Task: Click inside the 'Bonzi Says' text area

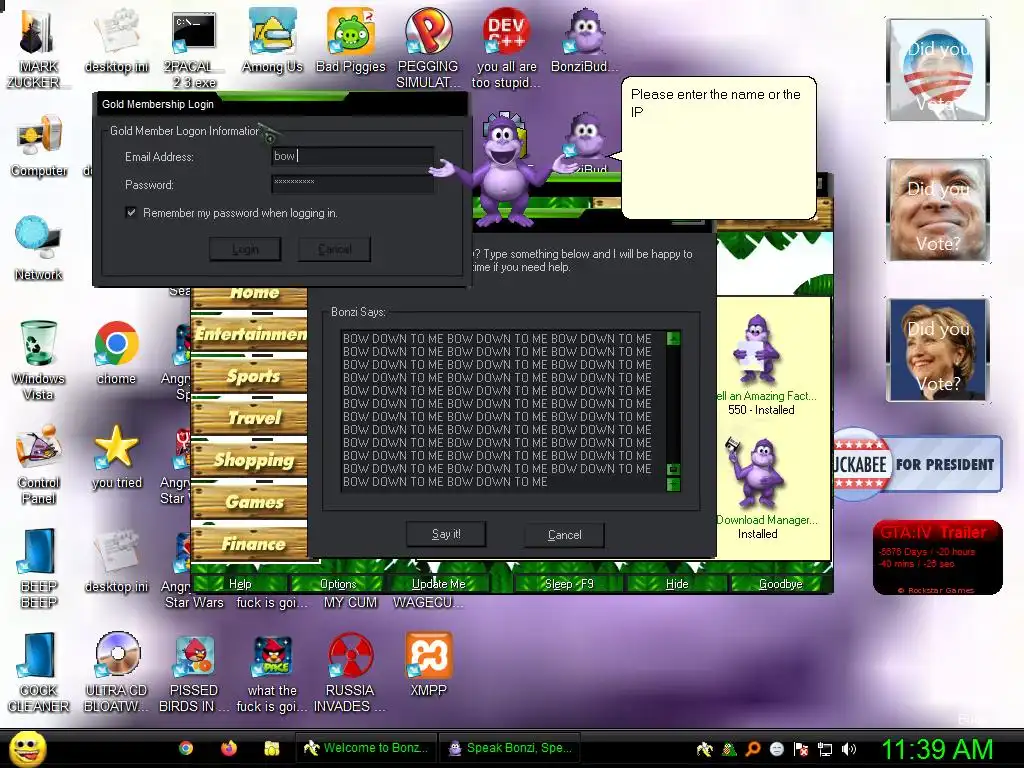Action: [503, 411]
